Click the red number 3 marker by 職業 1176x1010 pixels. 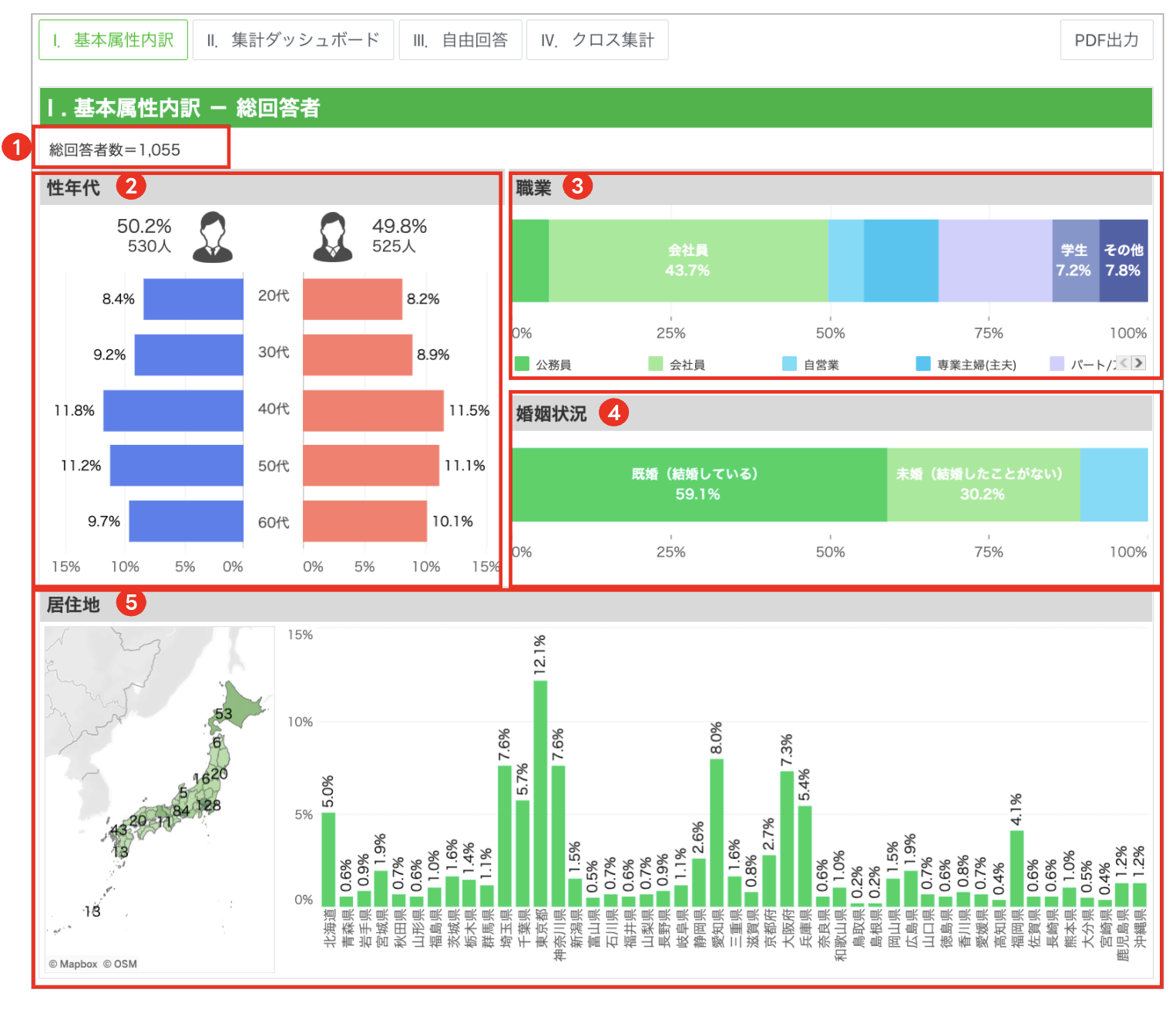[x=577, y=186]
